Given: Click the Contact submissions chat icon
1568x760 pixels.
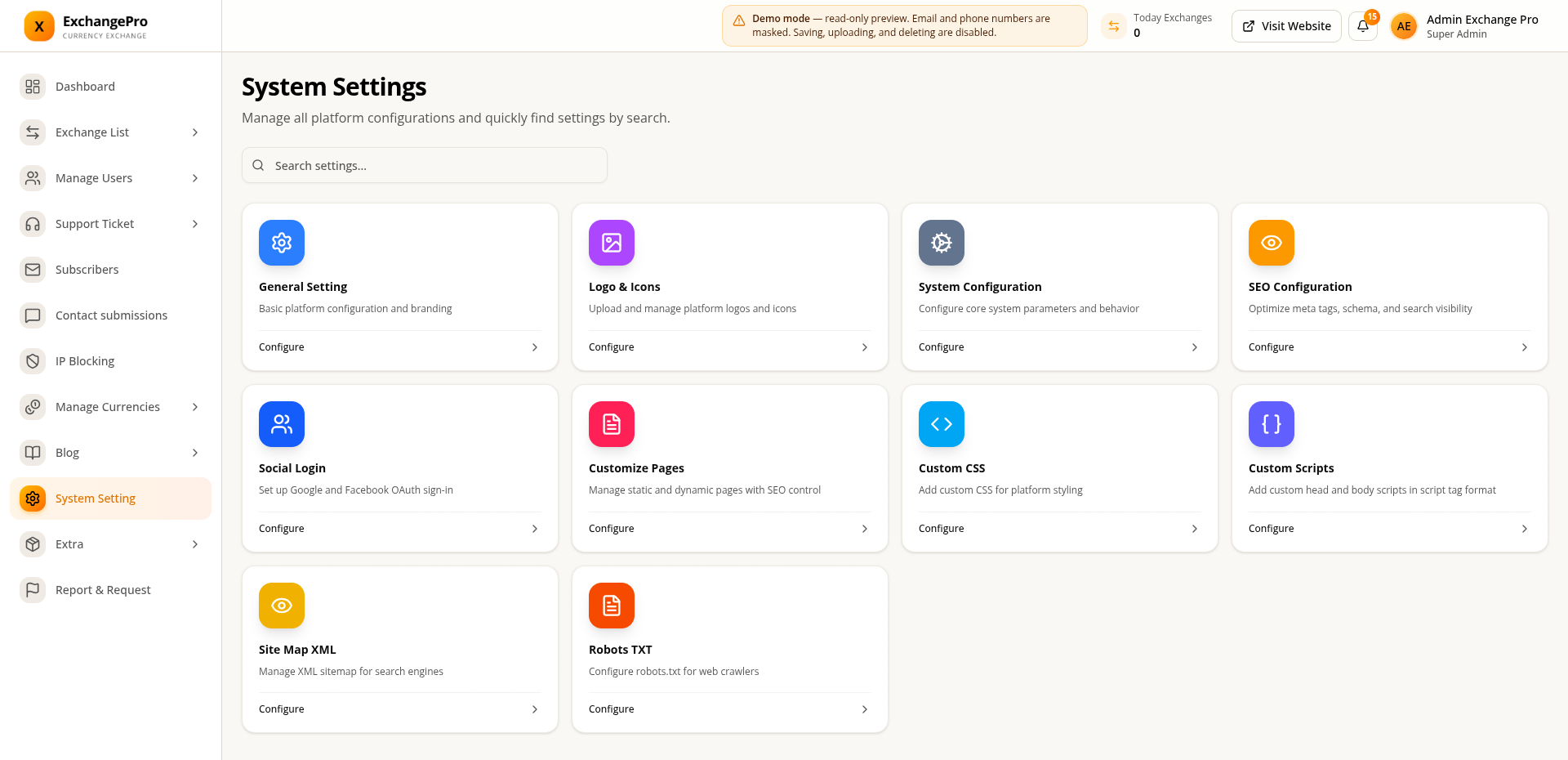Looking at the screenshot, I should point(33,315).
